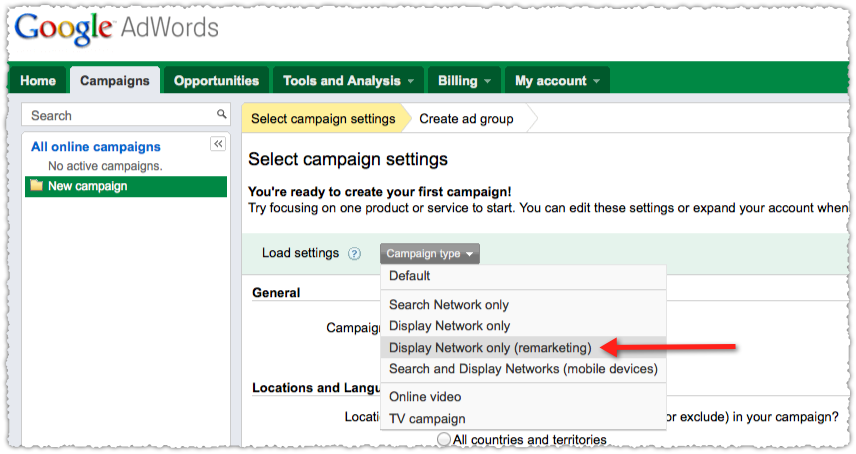Expand the Billing menu
This screenshot has width=856, height=454.
[x=464, y=81]
